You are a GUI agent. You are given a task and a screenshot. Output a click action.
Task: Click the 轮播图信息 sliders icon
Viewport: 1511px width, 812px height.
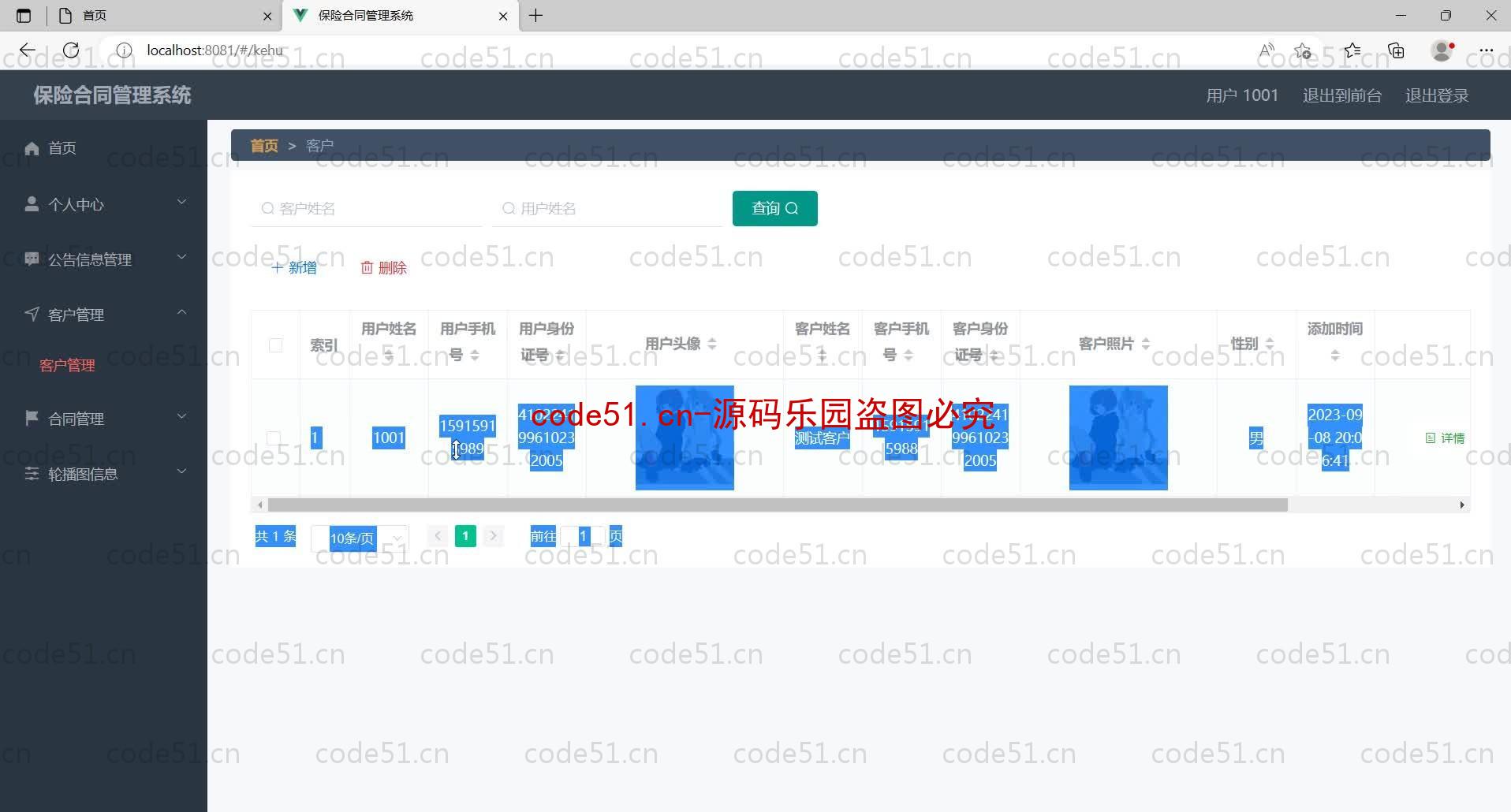[x=32, y=474]
